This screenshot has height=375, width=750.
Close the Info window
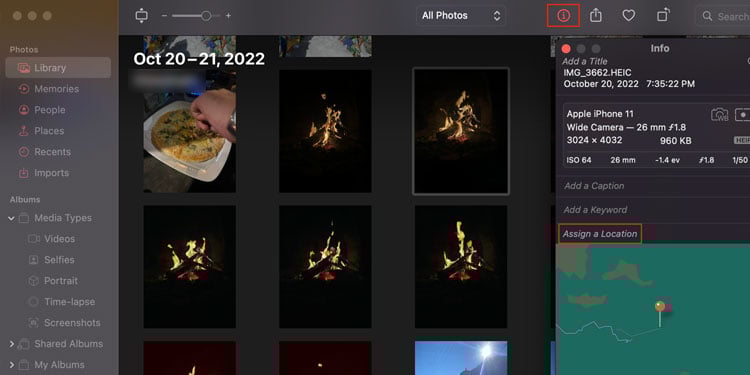[566, 49]
